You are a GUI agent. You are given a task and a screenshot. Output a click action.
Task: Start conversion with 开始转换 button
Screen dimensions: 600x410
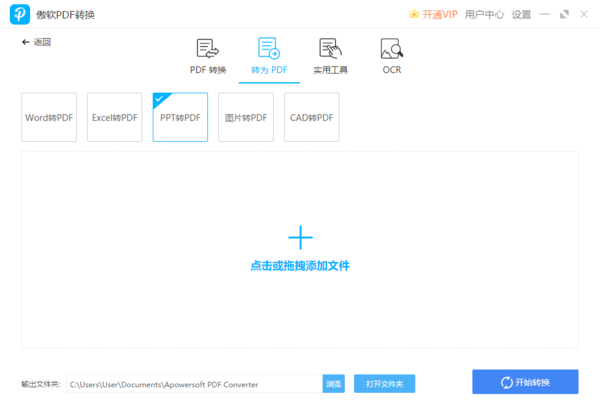pyautogui.click(x=525, y=383)
